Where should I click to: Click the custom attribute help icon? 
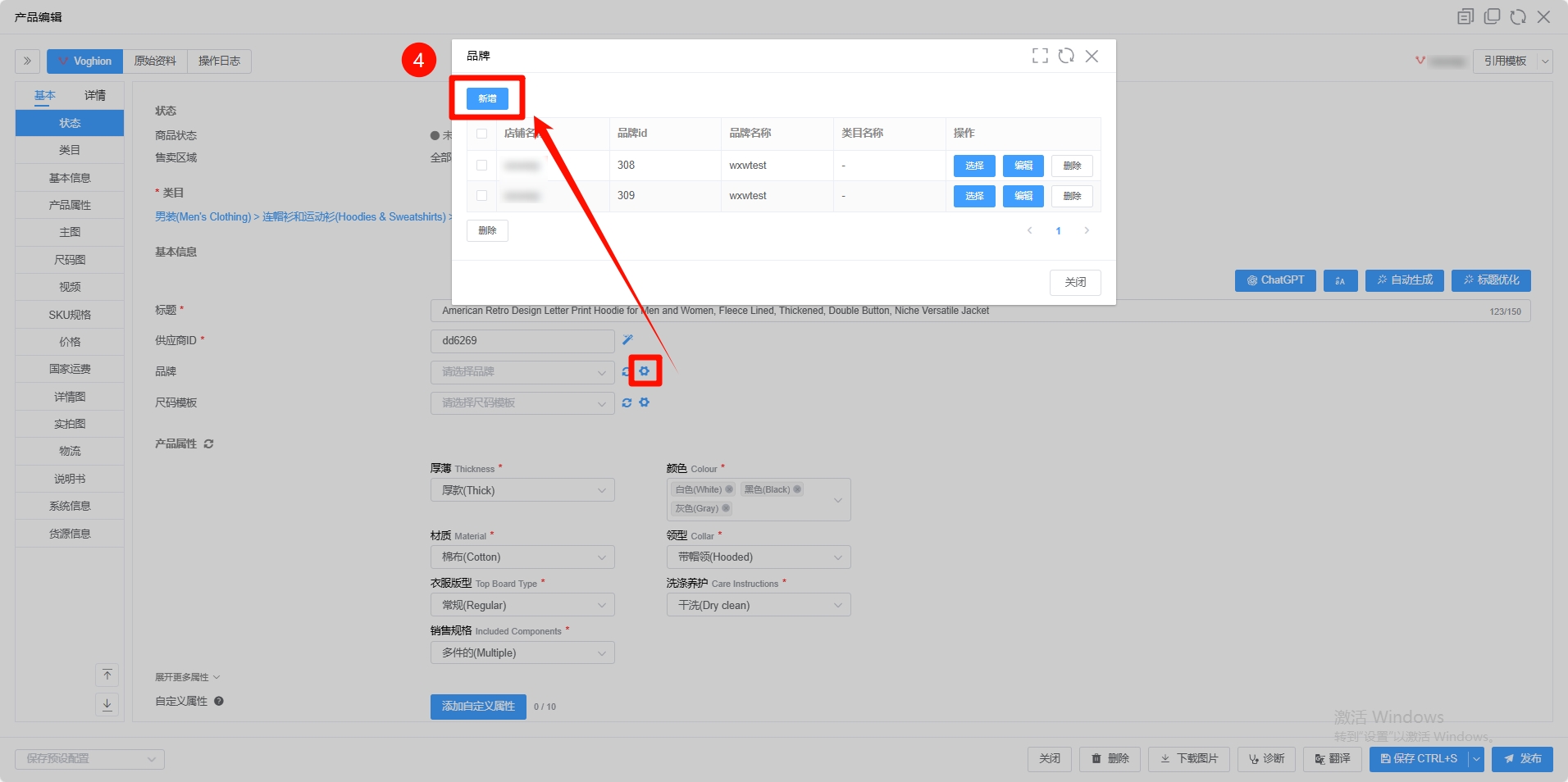[219, 702]
